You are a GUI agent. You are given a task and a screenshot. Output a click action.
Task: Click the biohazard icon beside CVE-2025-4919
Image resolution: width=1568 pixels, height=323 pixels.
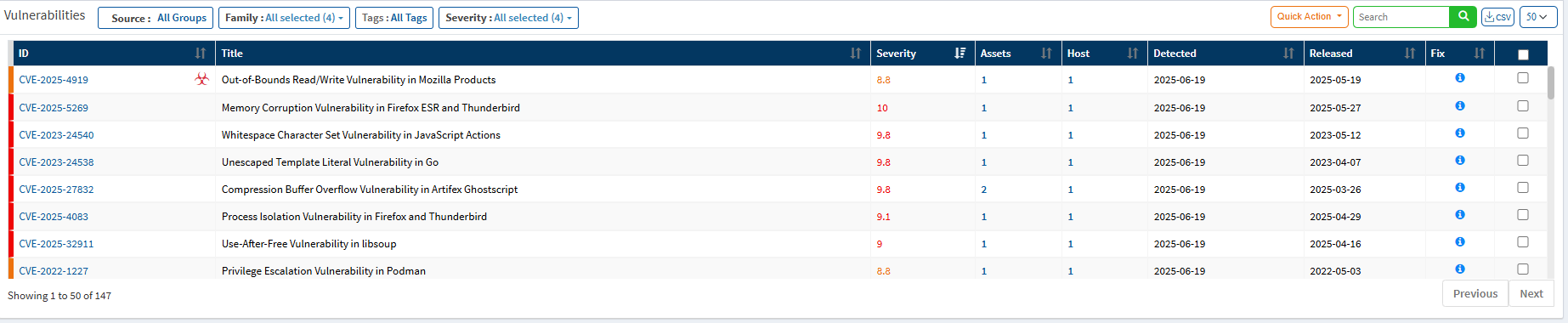(x=201, y=79)
